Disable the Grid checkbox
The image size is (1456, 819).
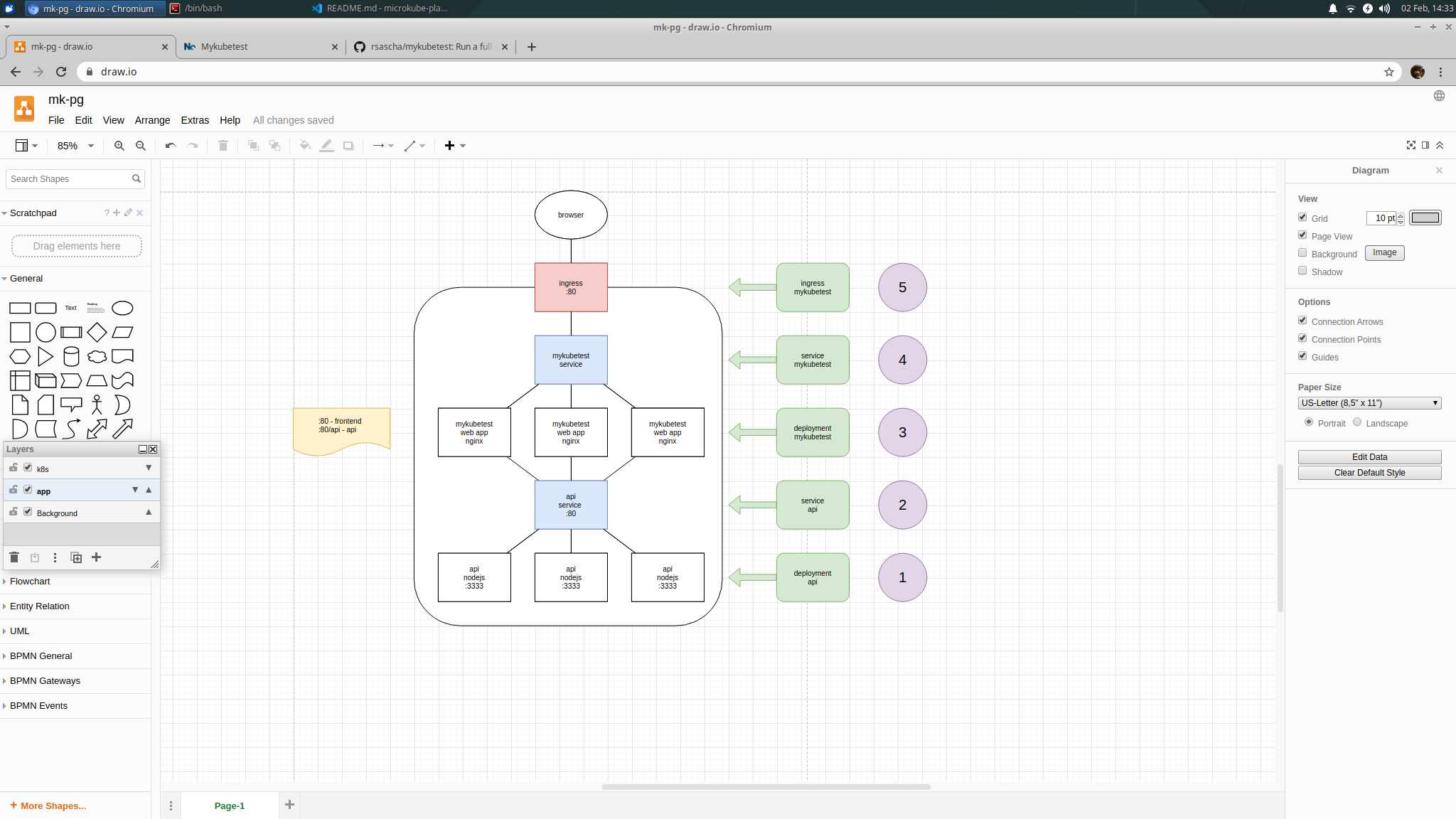point(1302,218)
